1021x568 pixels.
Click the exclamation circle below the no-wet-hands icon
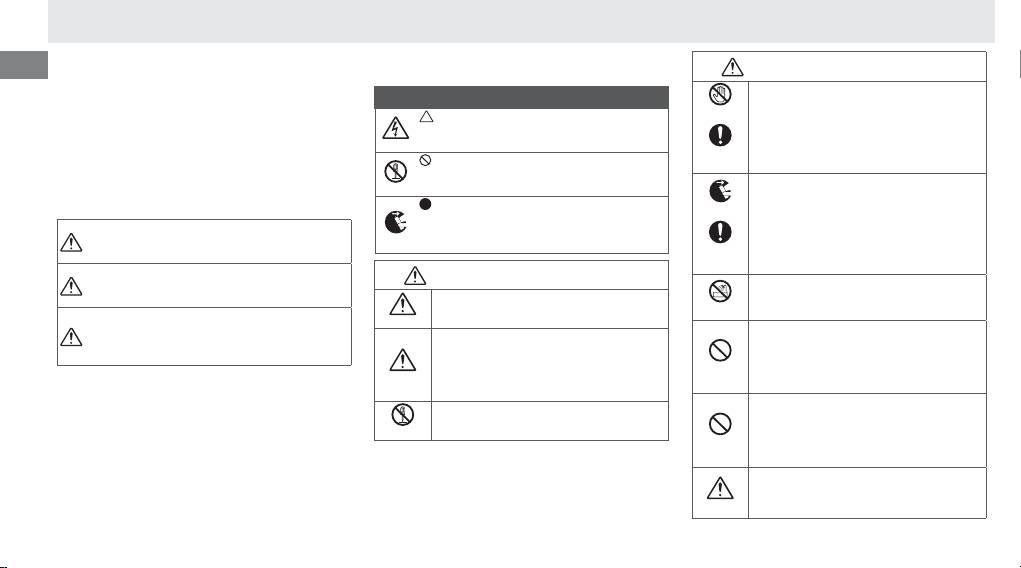tap(720, 138)
